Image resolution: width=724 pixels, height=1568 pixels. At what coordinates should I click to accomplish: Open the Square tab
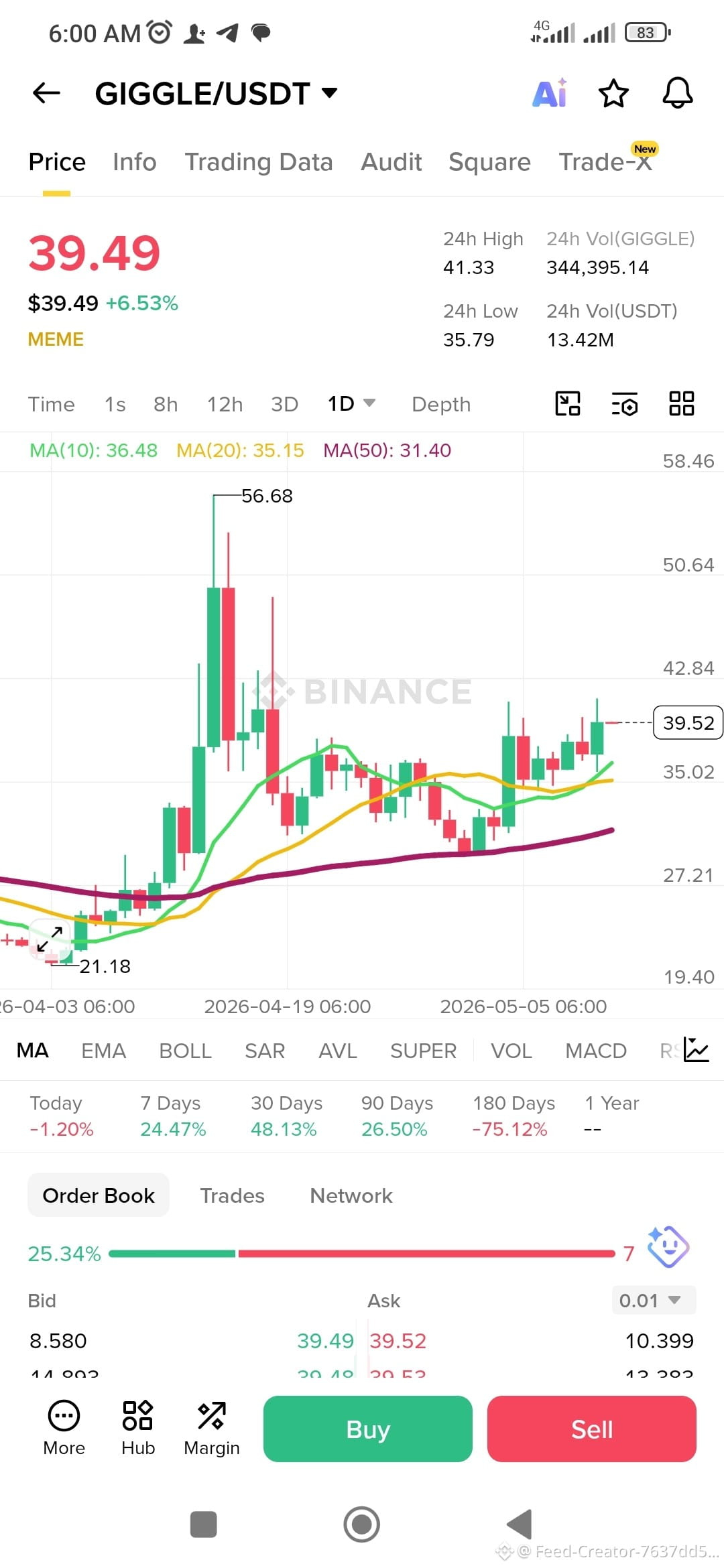pyautogui.click(x=489, y=162)
